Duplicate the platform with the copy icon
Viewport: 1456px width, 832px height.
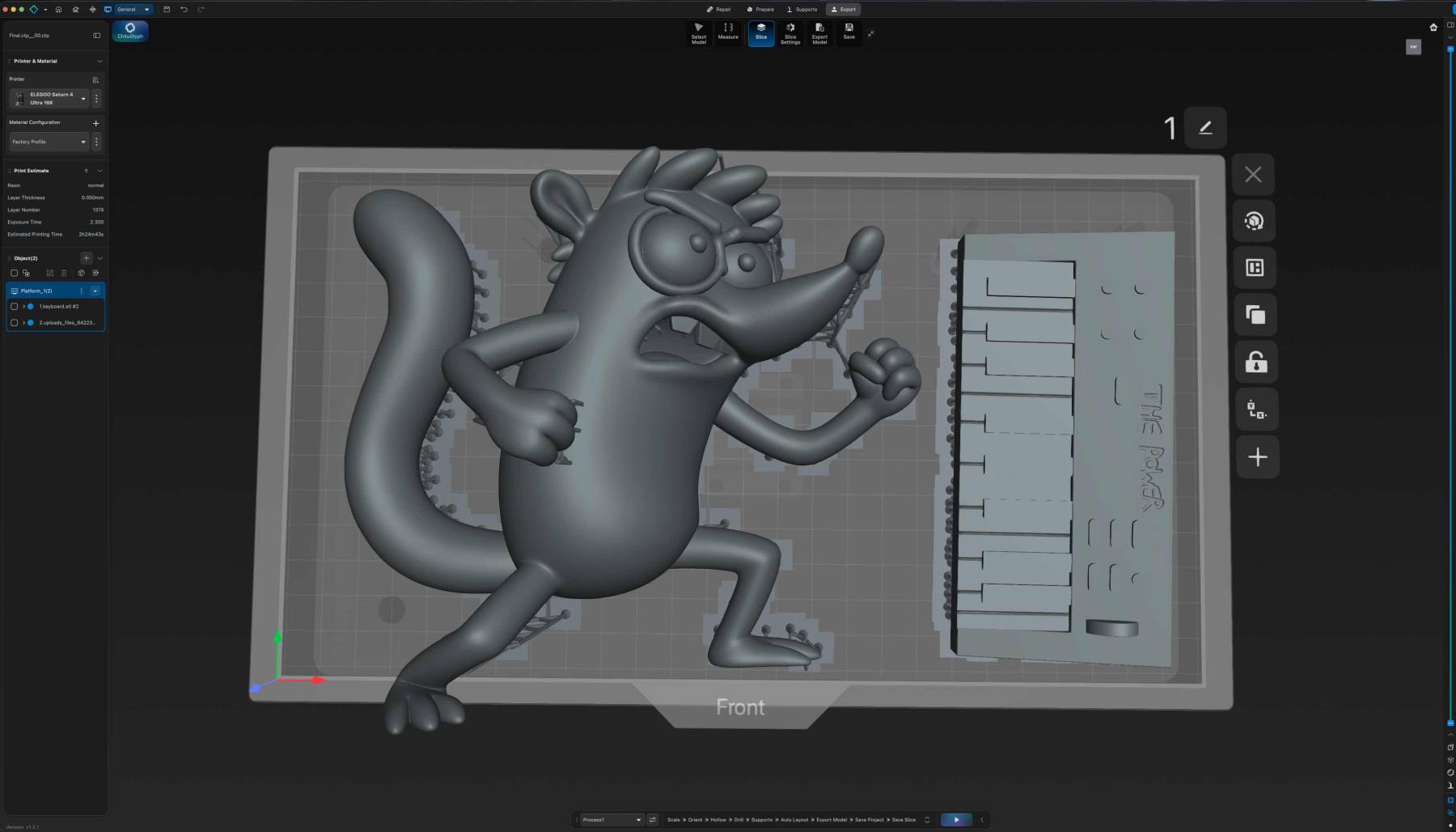click(1255, 315)
